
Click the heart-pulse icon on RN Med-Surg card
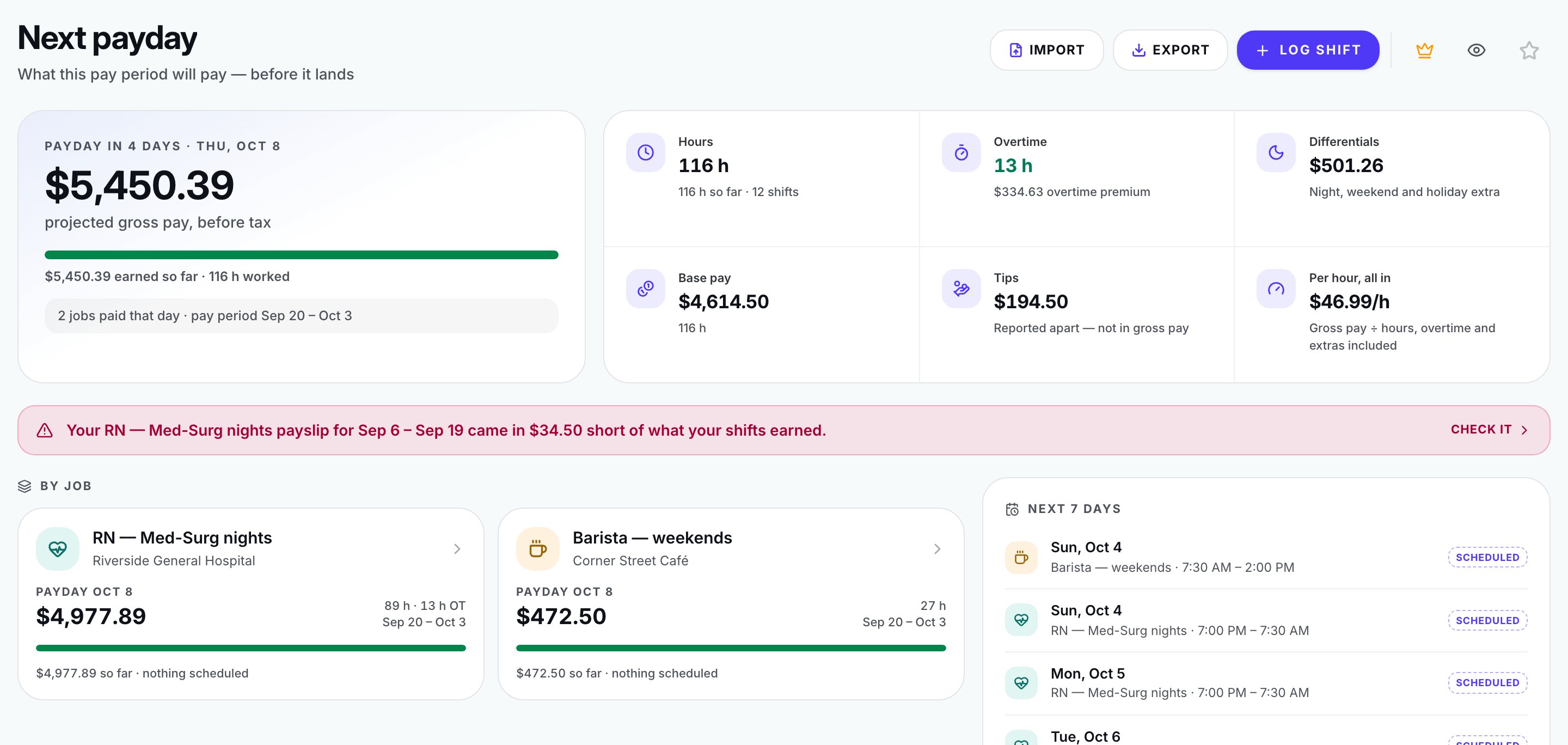58,549
